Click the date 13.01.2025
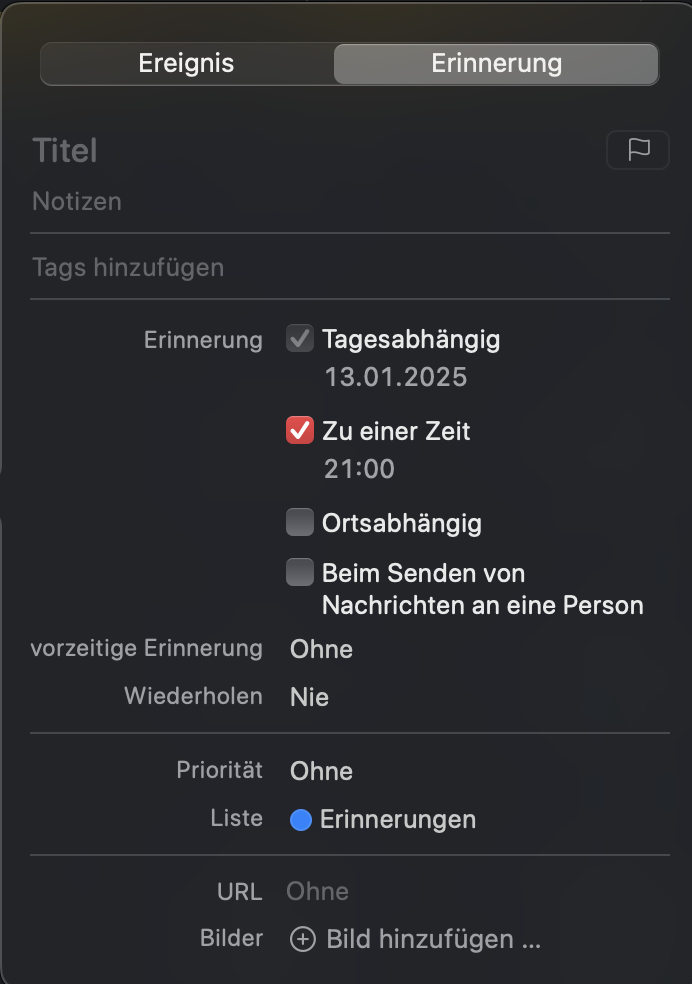 click(396, 378)
